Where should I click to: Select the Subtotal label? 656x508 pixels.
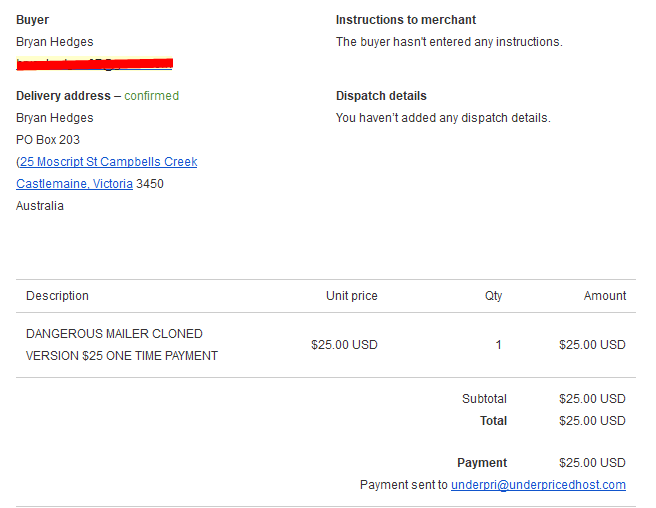pos(484,399)
